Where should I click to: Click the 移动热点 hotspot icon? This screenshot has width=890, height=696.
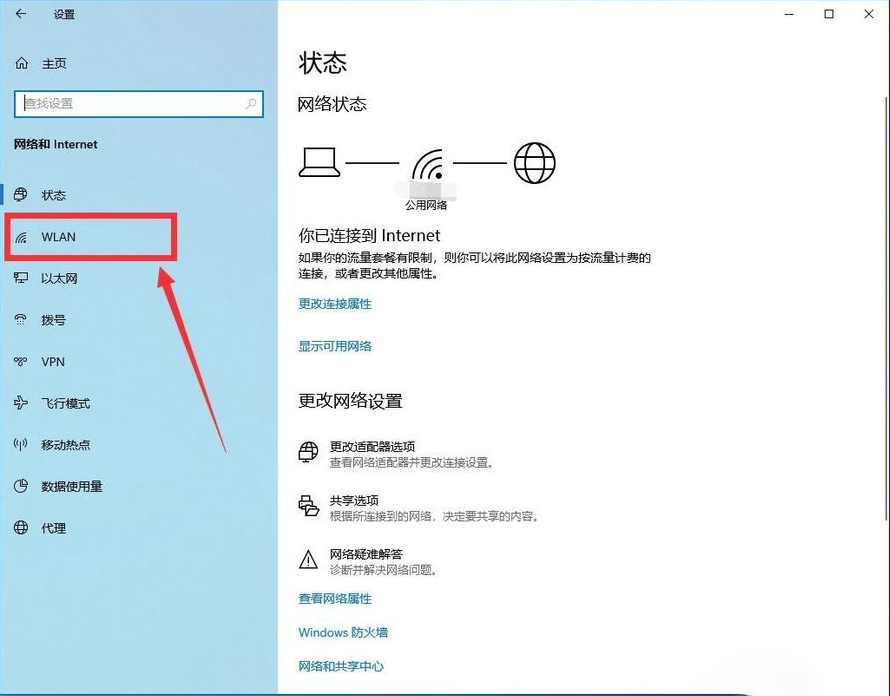click(x=20, y=445)
